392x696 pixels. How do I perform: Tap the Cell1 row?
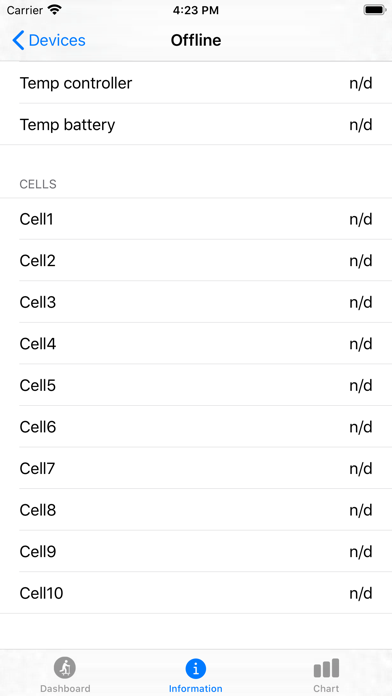coord(196,219)
